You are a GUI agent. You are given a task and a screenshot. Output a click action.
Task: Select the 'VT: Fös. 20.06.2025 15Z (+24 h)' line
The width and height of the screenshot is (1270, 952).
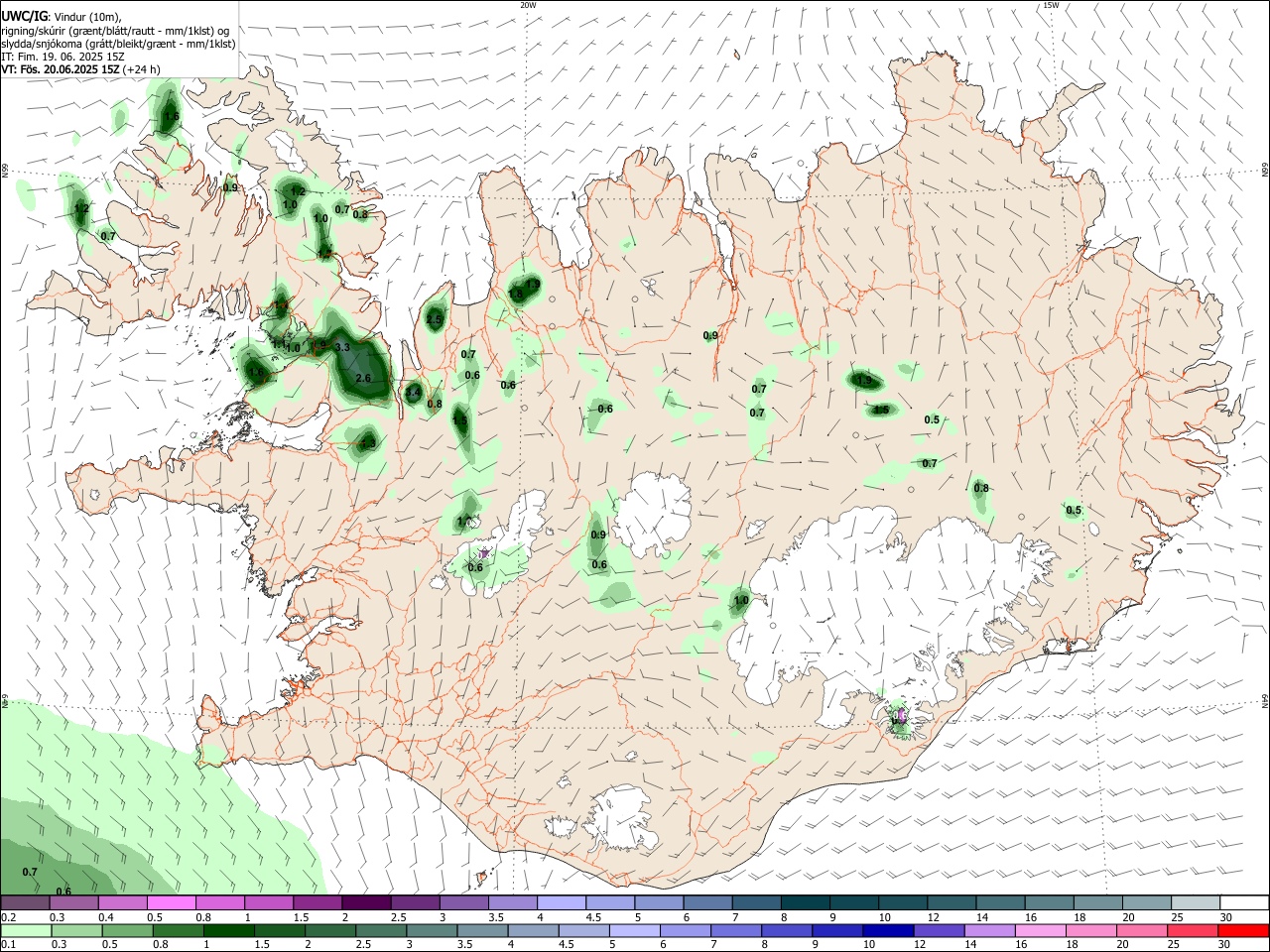80,69
